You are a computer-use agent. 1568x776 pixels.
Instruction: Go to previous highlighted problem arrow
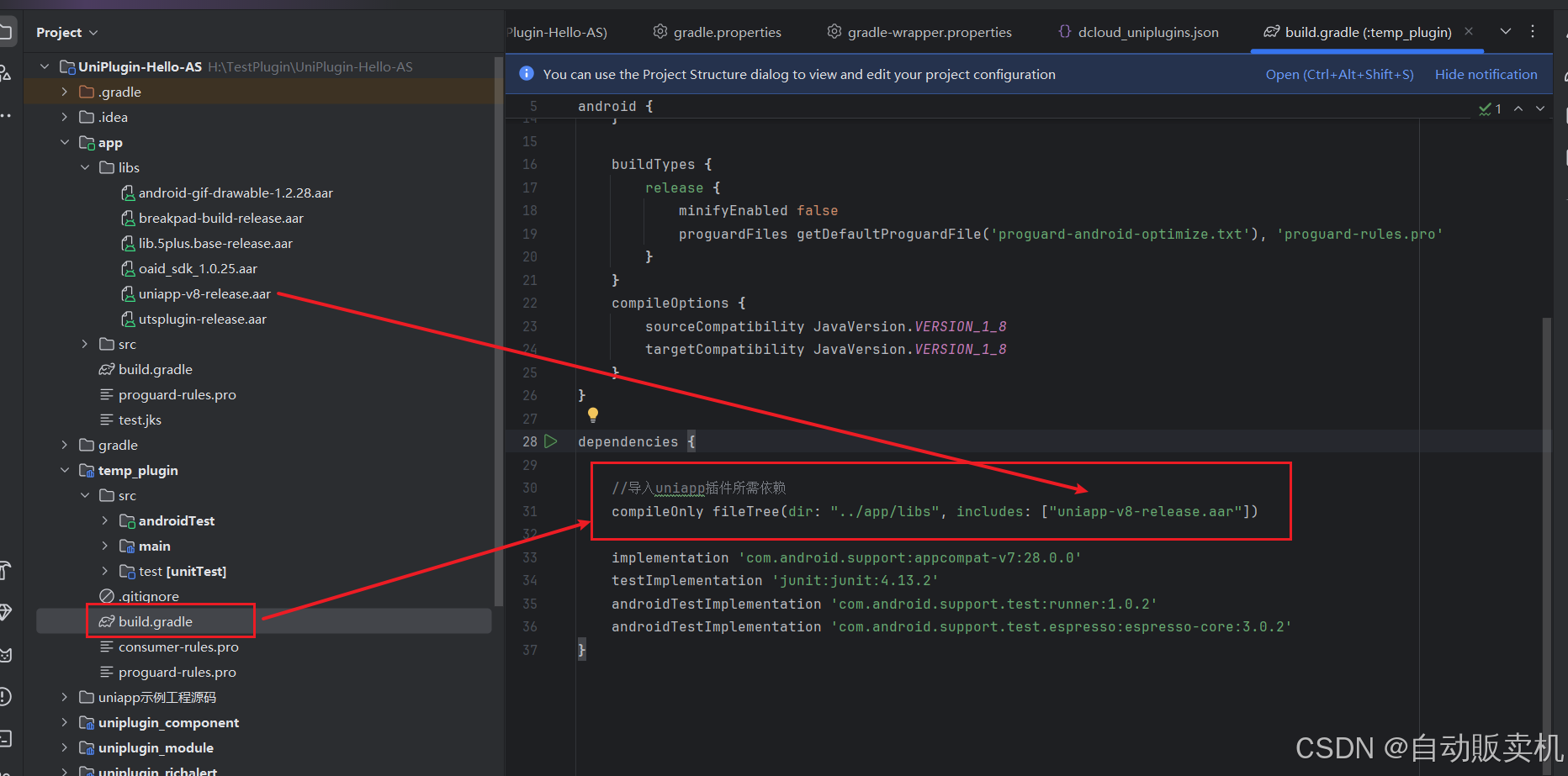(1518, 108)
